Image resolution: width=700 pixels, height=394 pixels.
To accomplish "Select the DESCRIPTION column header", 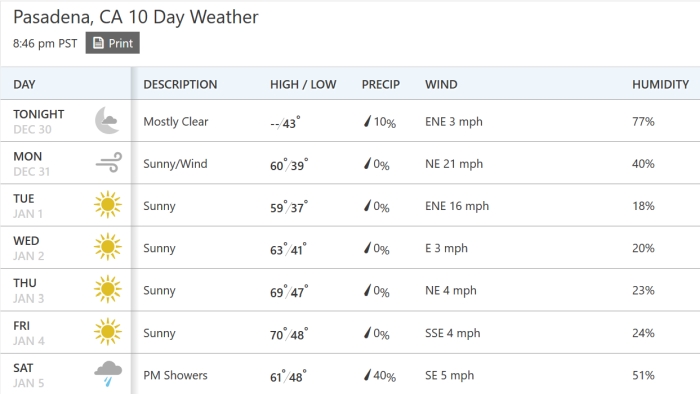I will 180,84.
